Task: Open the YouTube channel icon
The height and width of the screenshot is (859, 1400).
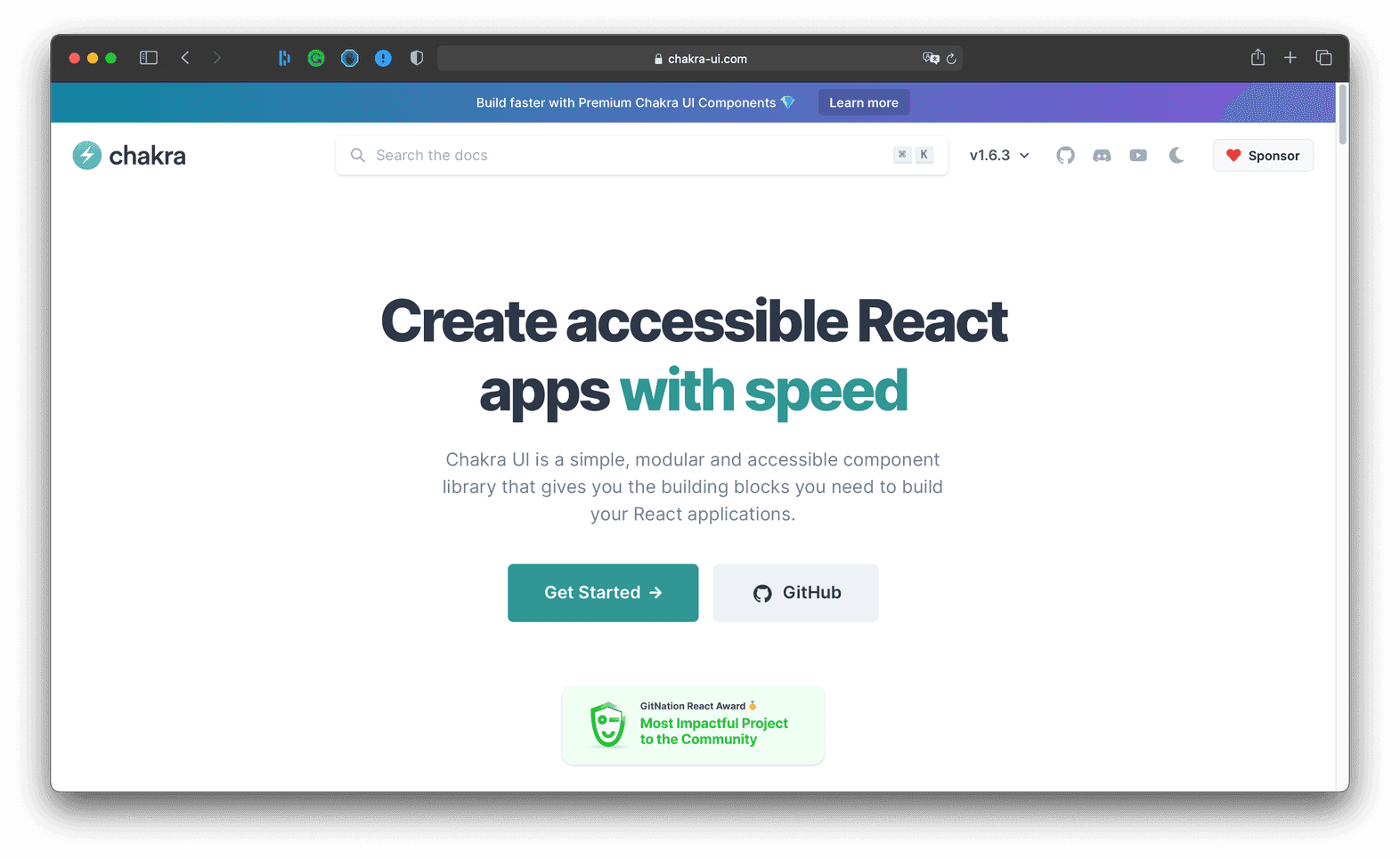Action: (1138, 156)
